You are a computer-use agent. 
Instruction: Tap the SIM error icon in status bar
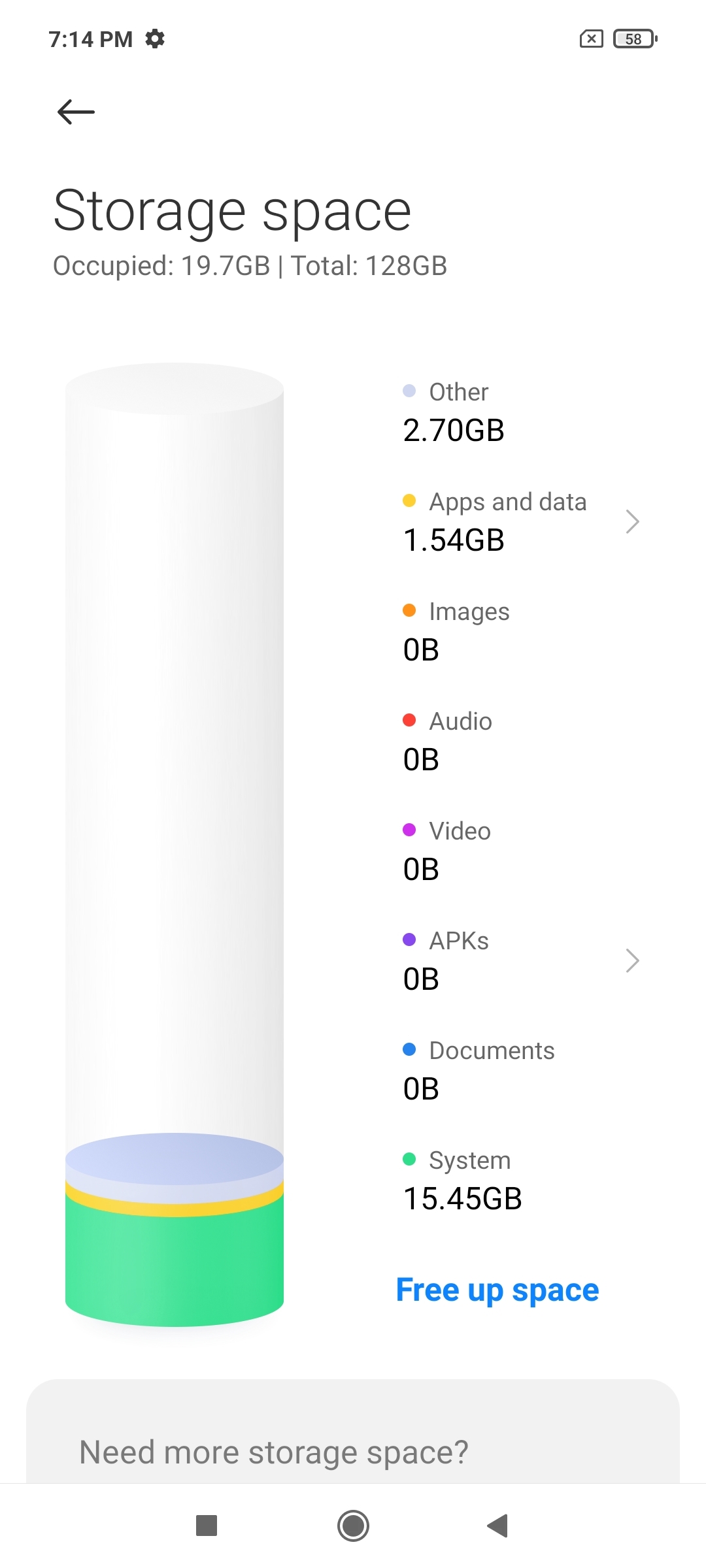[x=591, y=39]
